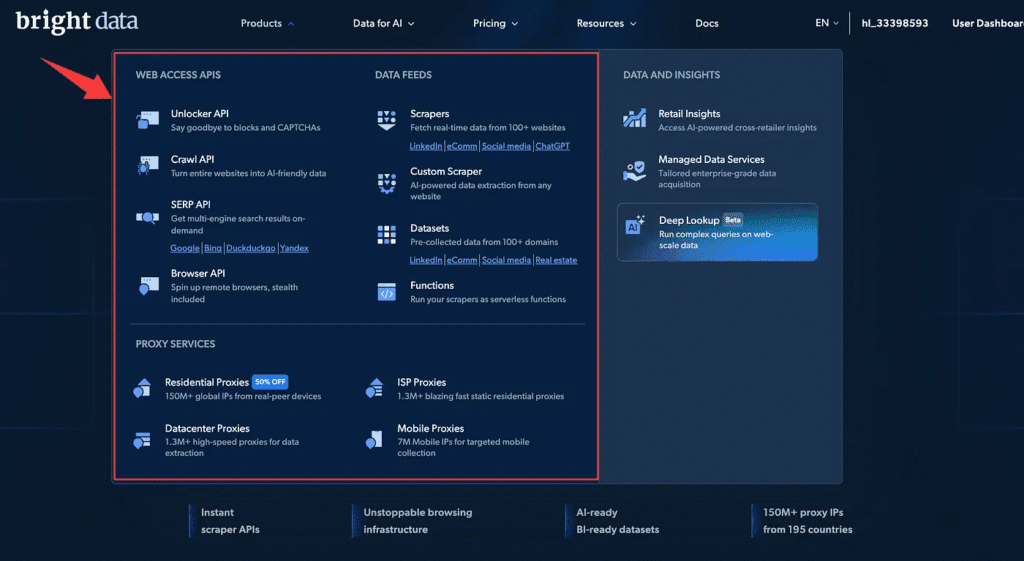1024x561 pixels.
Task: Click the Residential Proxies icon
Action: click(x=143, y=389)
